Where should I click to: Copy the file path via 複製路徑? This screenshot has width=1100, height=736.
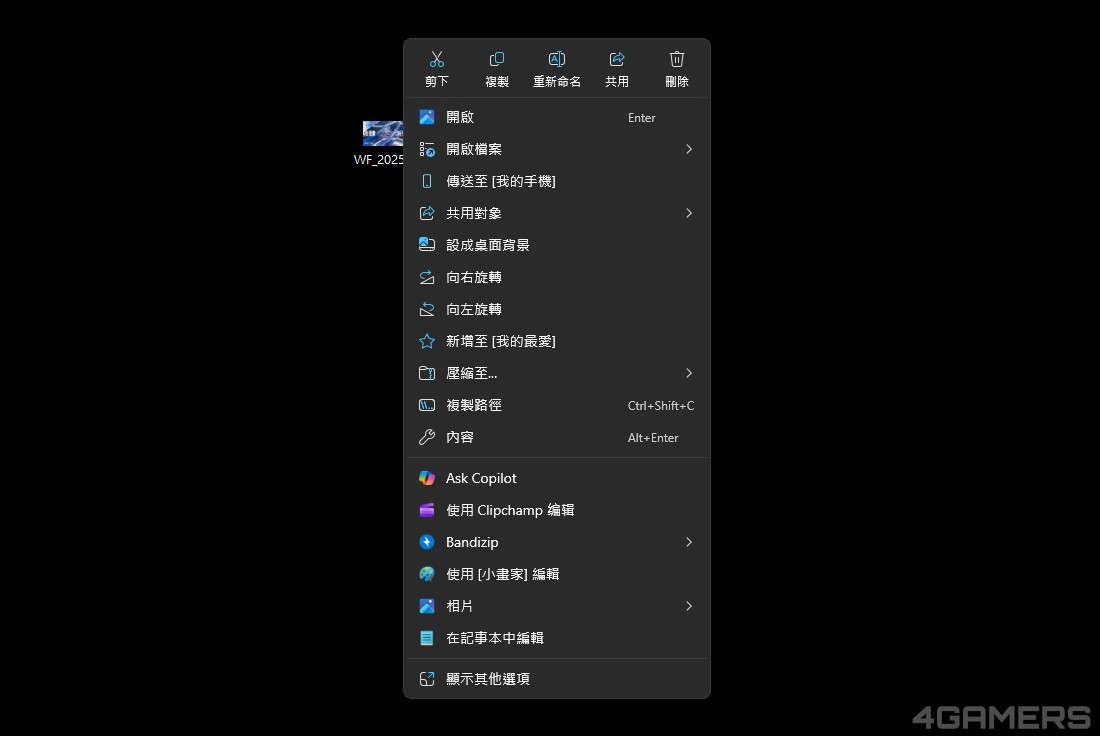click(474, 405)
